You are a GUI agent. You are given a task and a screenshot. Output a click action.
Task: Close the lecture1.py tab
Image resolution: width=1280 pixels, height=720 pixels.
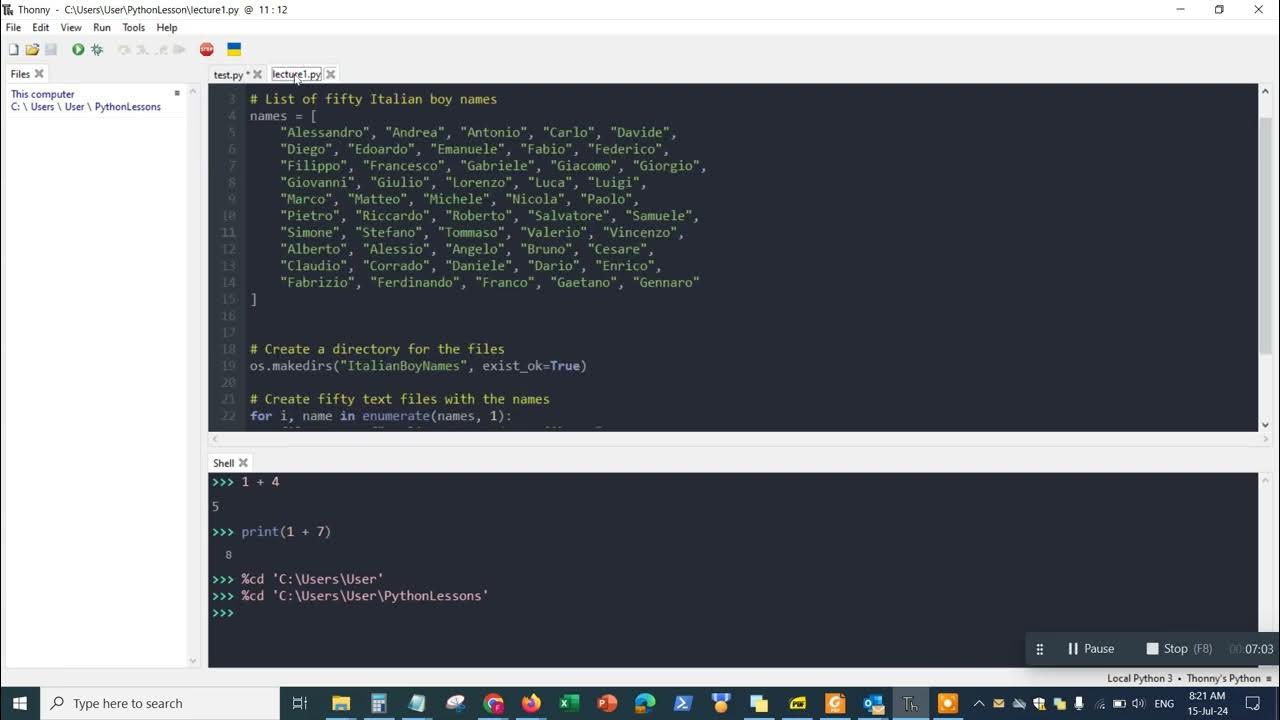coord(330,73)
